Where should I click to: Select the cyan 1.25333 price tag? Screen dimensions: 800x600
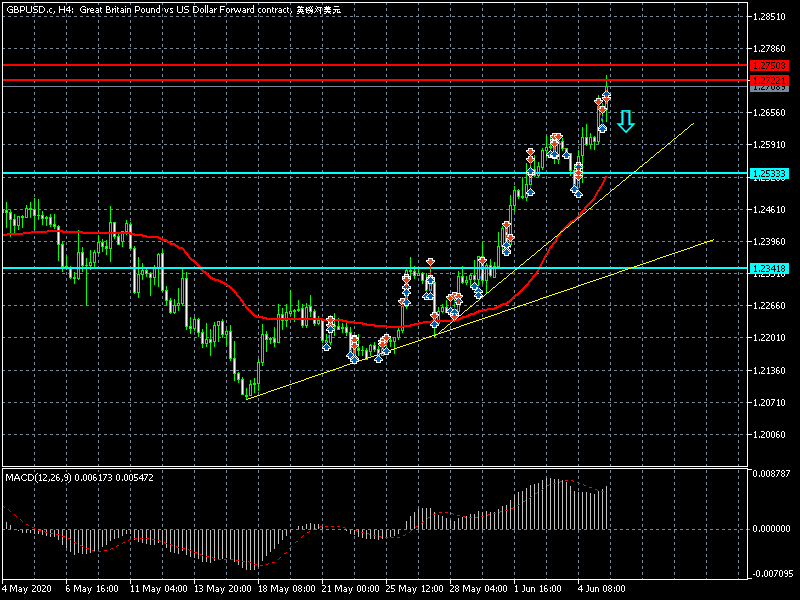[769, 174]
